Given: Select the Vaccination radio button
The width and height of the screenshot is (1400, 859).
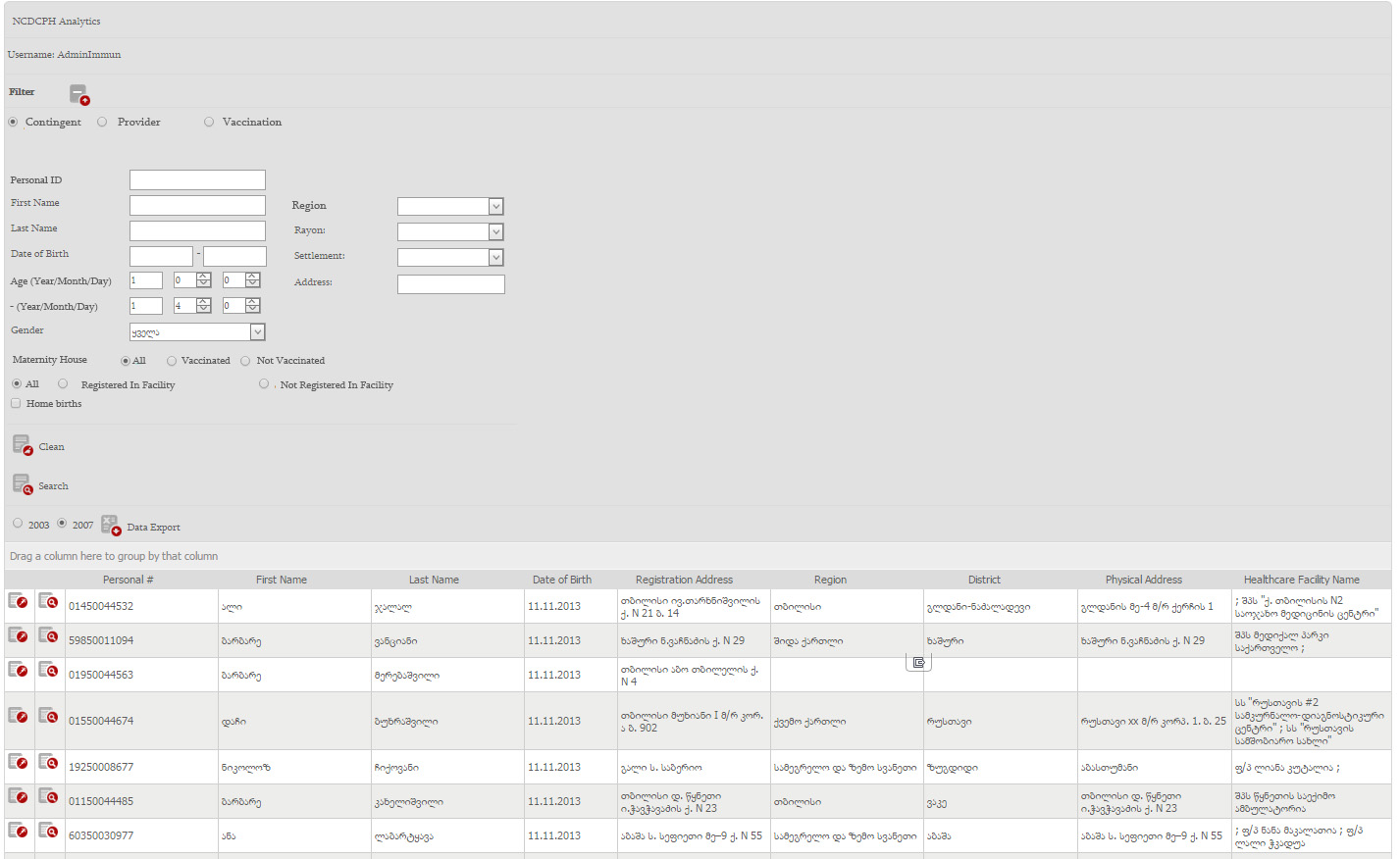Looking at the screenshot, I should [x=209, y=123].
